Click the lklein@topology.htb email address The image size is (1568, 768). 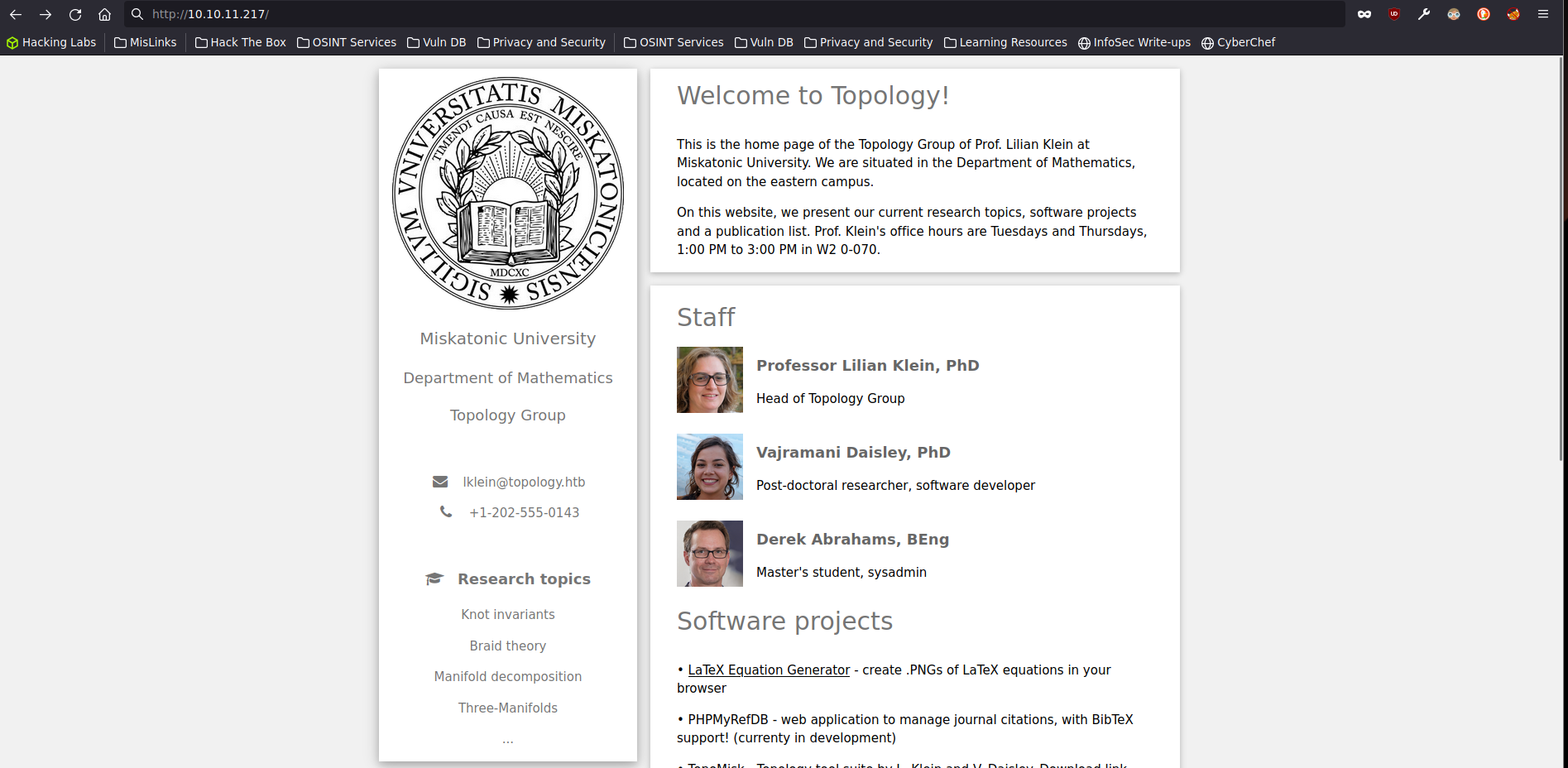point(524,482)
